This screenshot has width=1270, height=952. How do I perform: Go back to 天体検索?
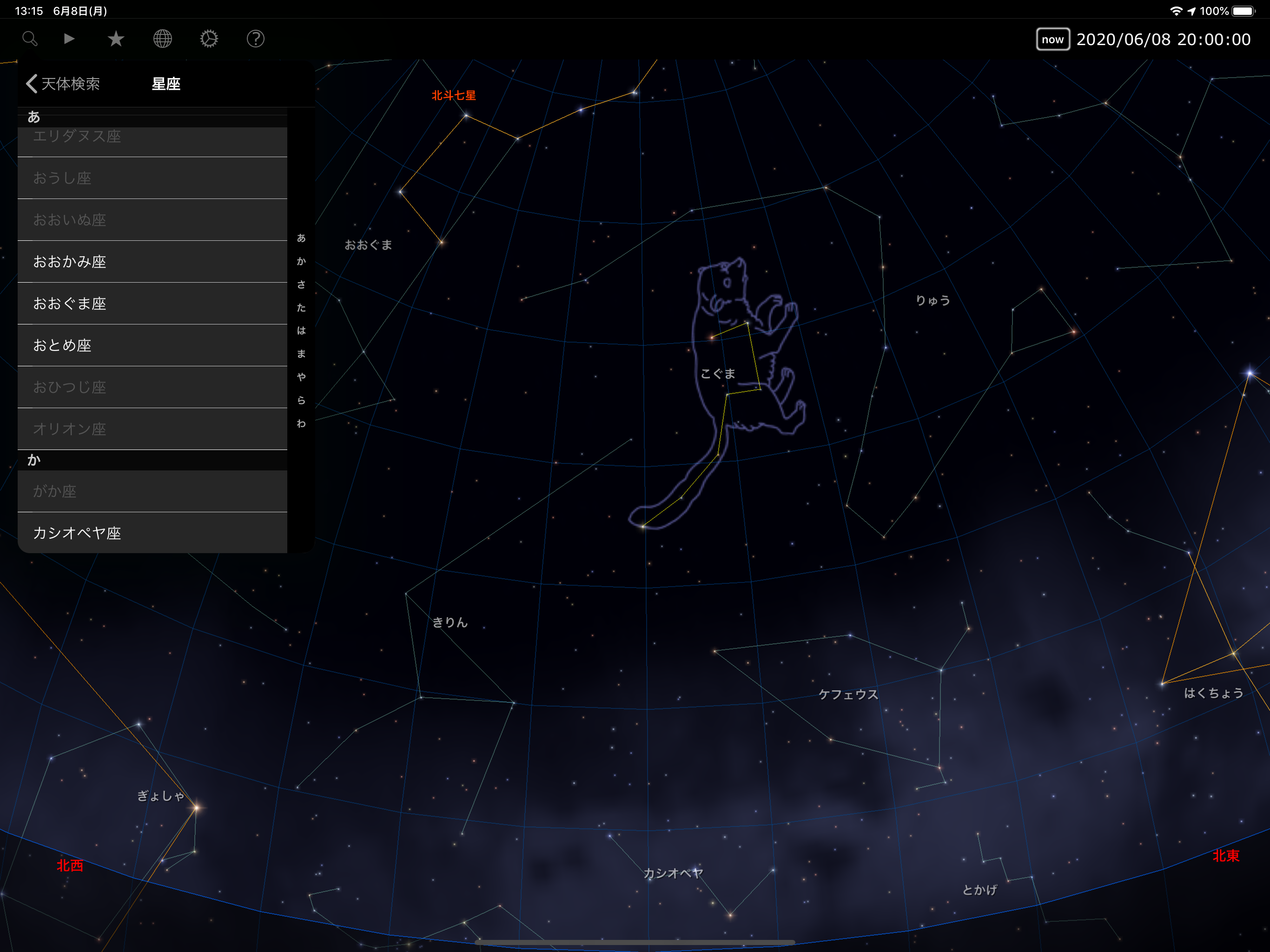pyautogui.click(x=63, y=84)
